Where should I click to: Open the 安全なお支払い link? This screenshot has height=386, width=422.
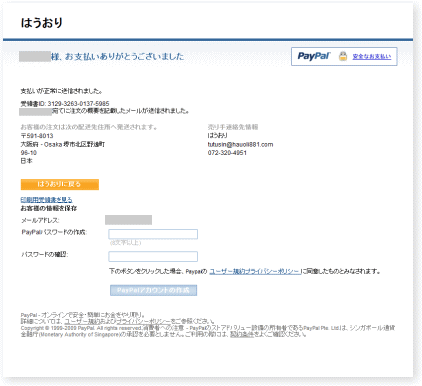372,57
